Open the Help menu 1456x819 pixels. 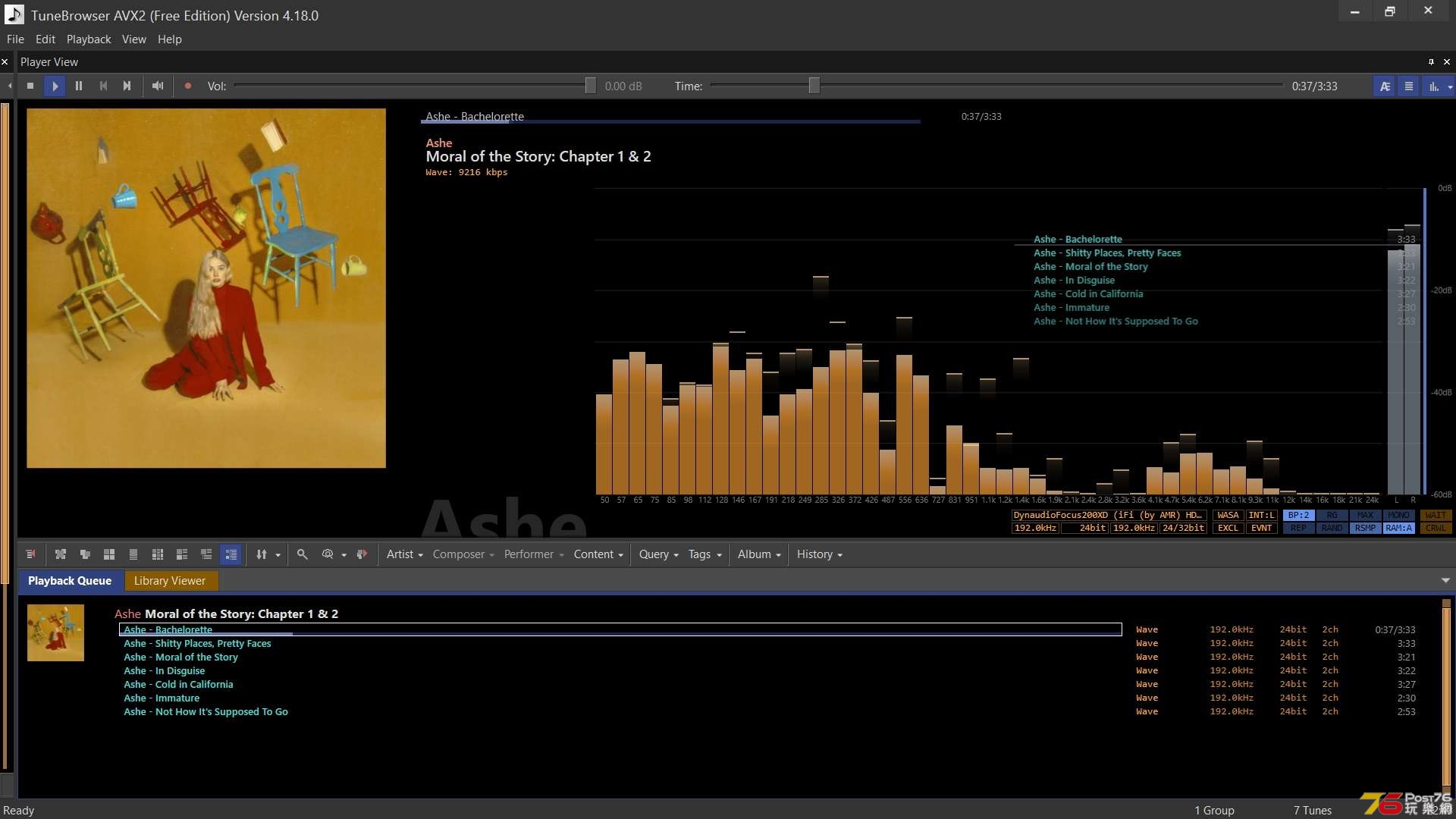coord(170,39)
